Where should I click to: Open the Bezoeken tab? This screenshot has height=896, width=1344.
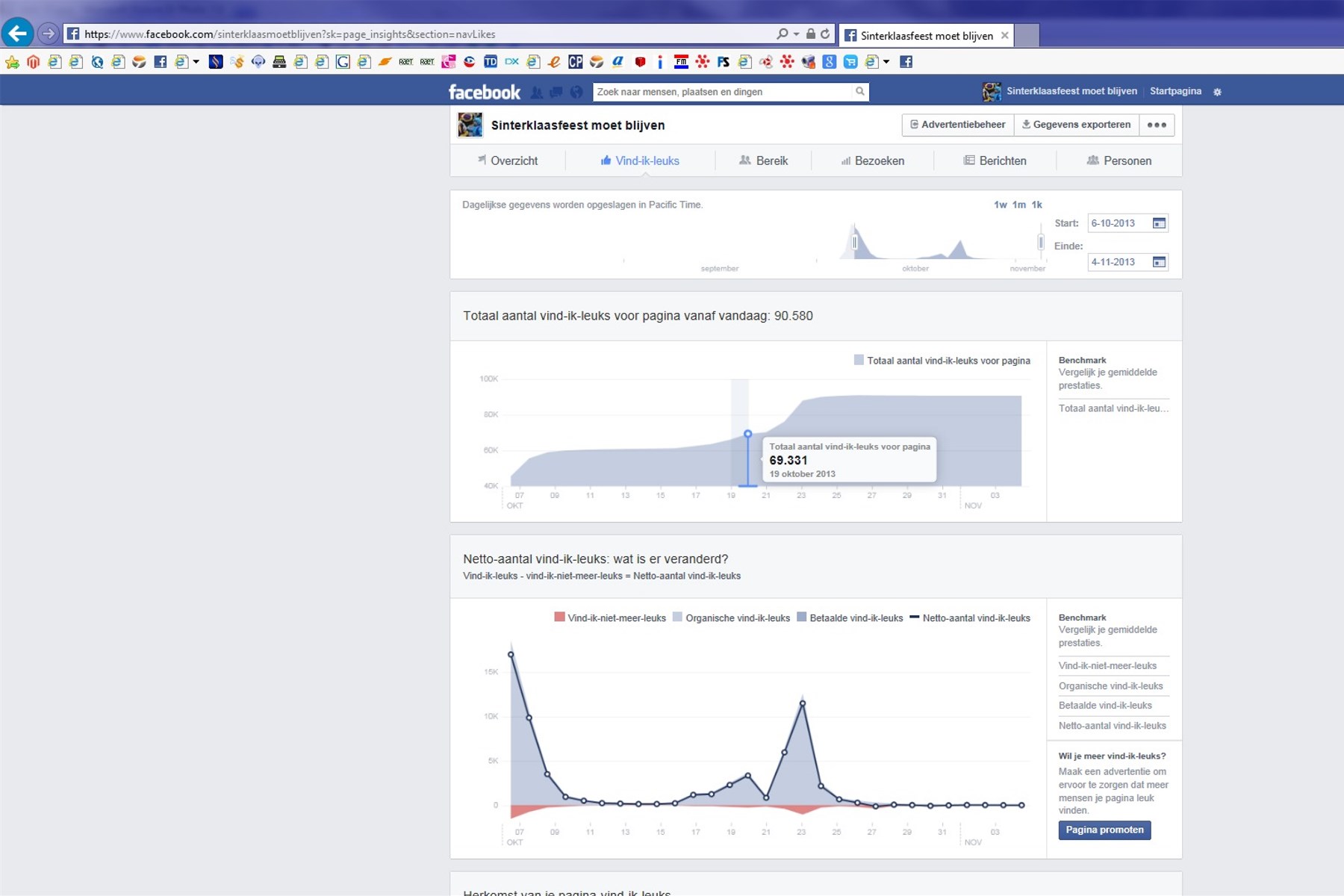[872, 161]
